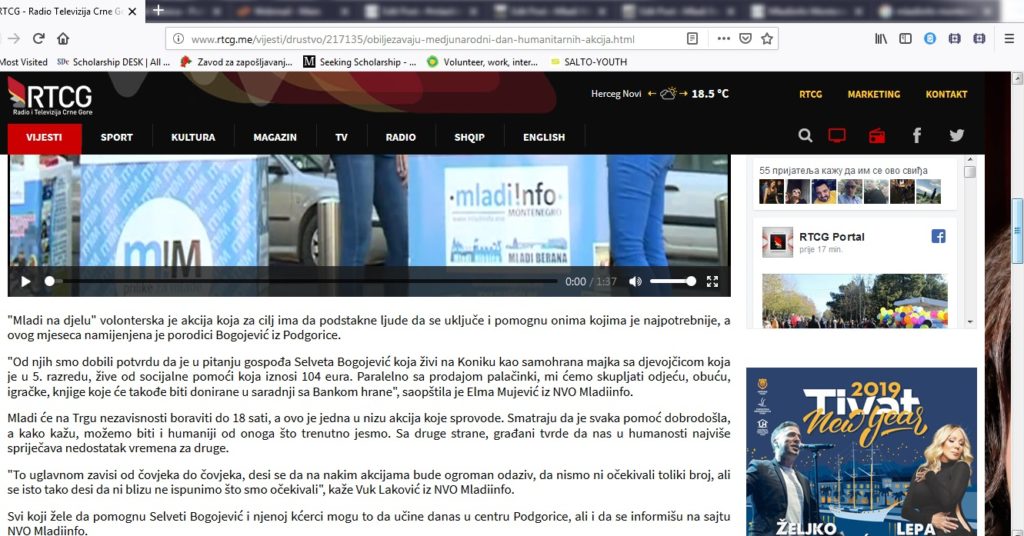
Task: Select SPORT in navigation menu
Action: pyautogui.click(x=116, y=137)
